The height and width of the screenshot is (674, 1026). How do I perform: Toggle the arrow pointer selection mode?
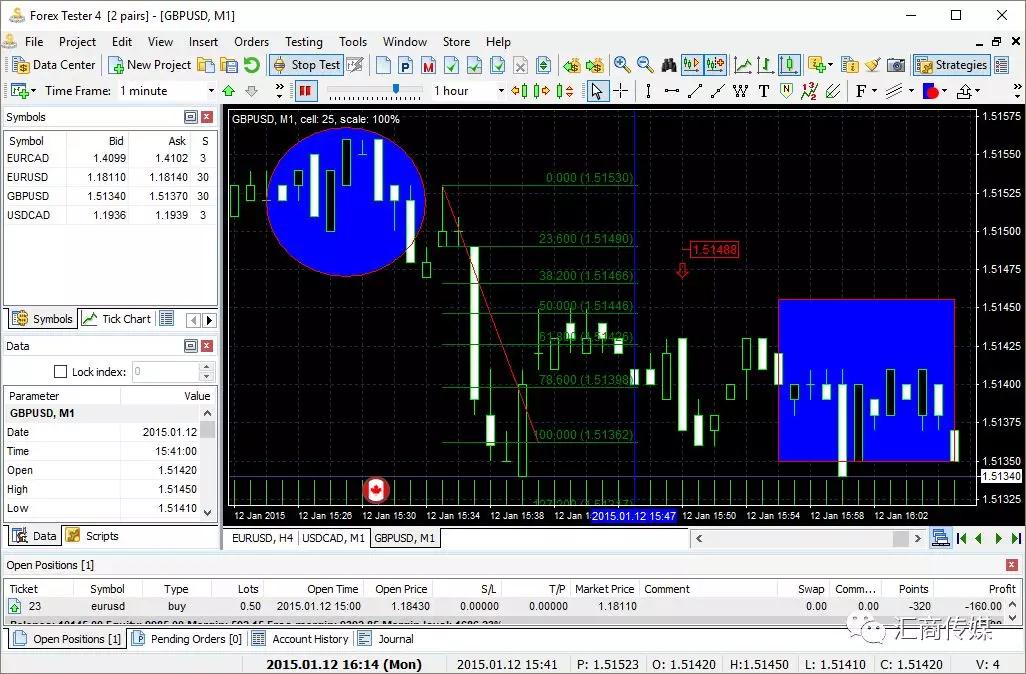pyautogui.click(x=597, y=91)
